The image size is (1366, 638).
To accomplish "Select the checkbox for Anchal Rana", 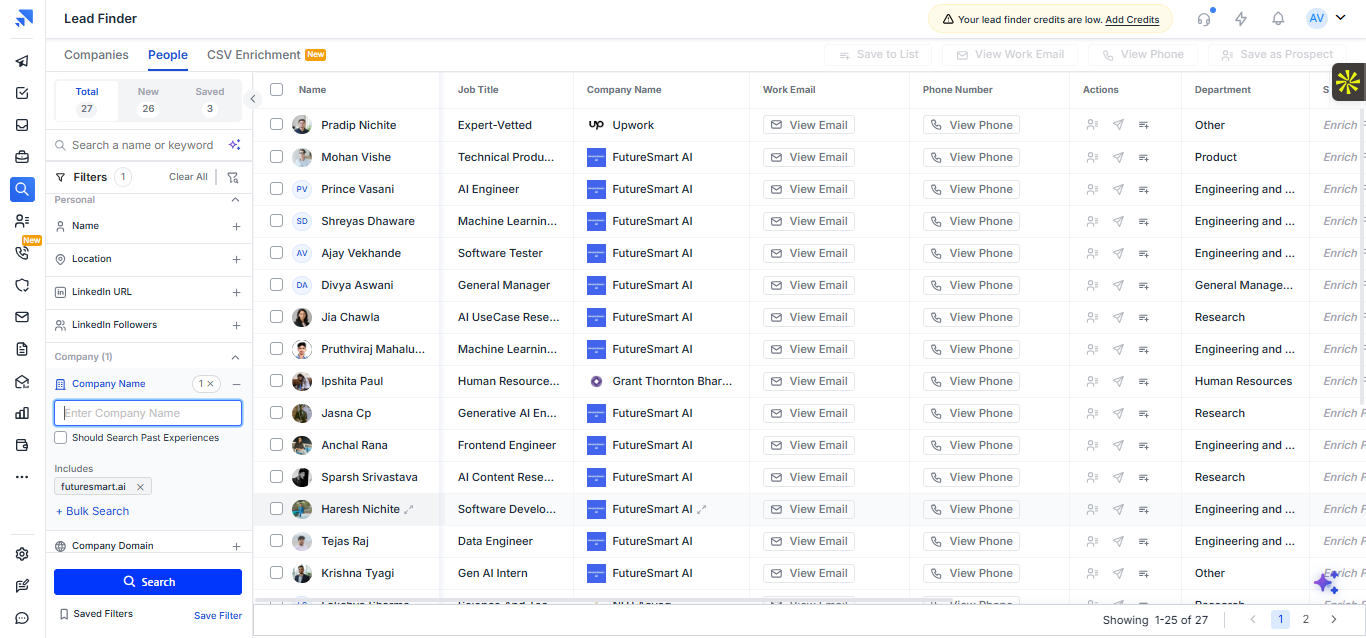I will pos(277,445).
